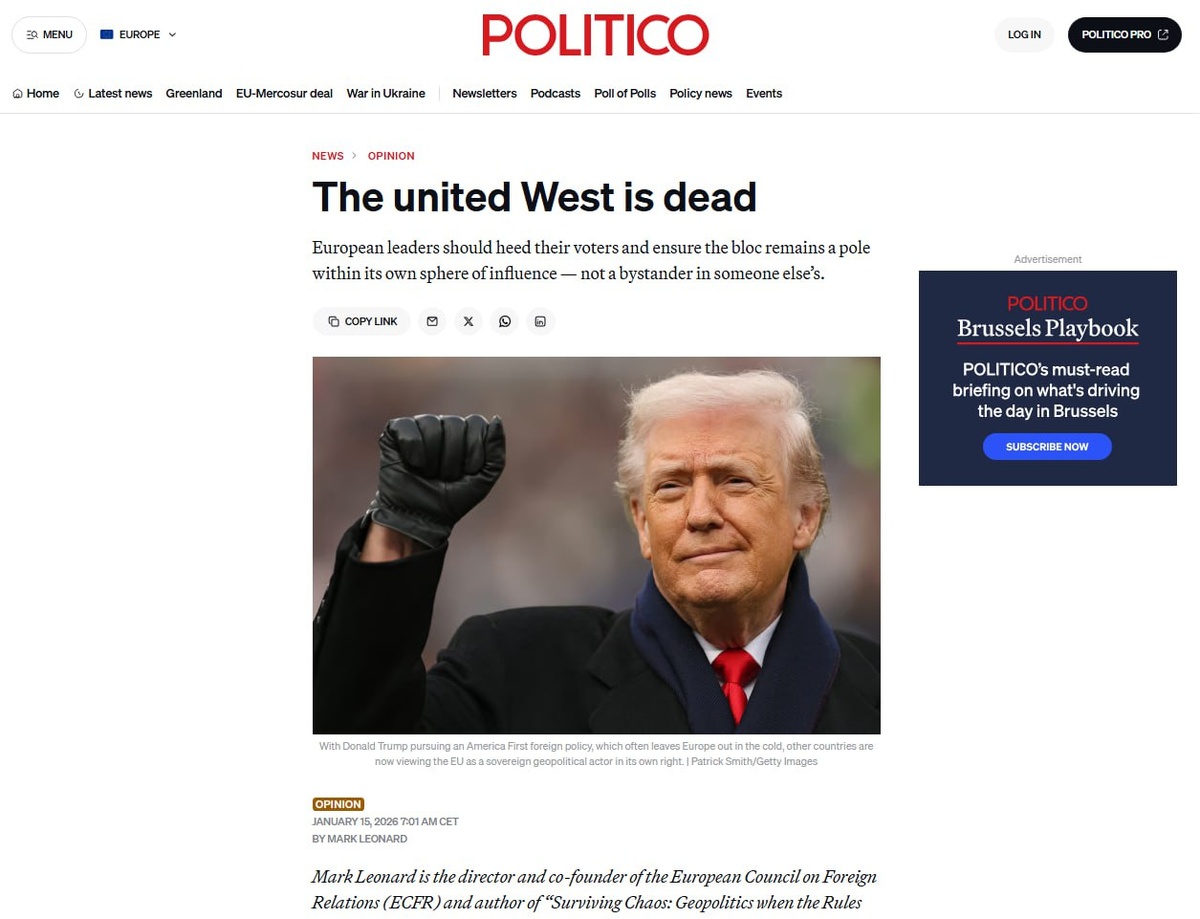Click the Copy Link button
This screenshot has height=919, width=1200.
[362, 321]
